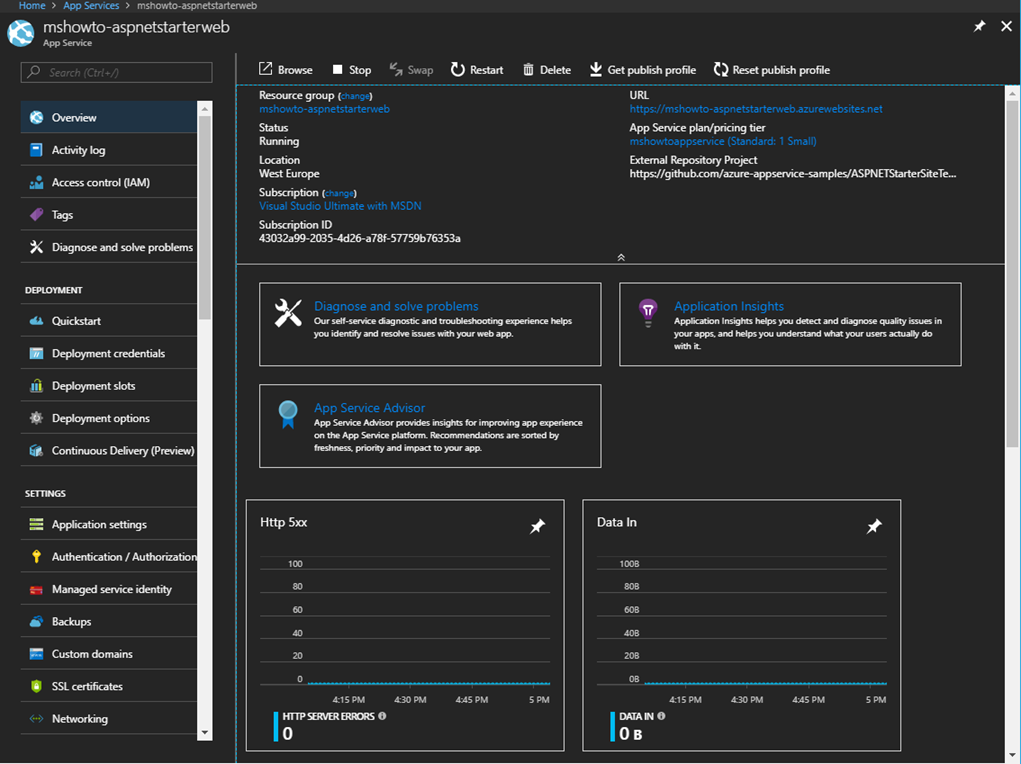Viewport: 1021px width, 764px height.
Task: Change the resource group
Action: 355,96
